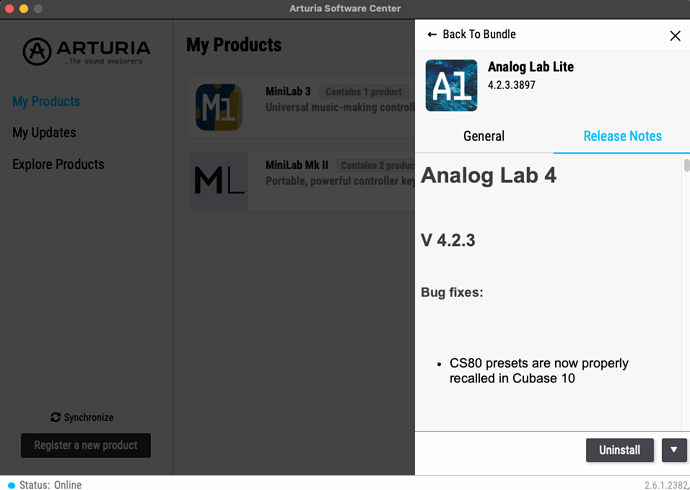
Task: Switch to the General tab
Action: pos(484,136)
